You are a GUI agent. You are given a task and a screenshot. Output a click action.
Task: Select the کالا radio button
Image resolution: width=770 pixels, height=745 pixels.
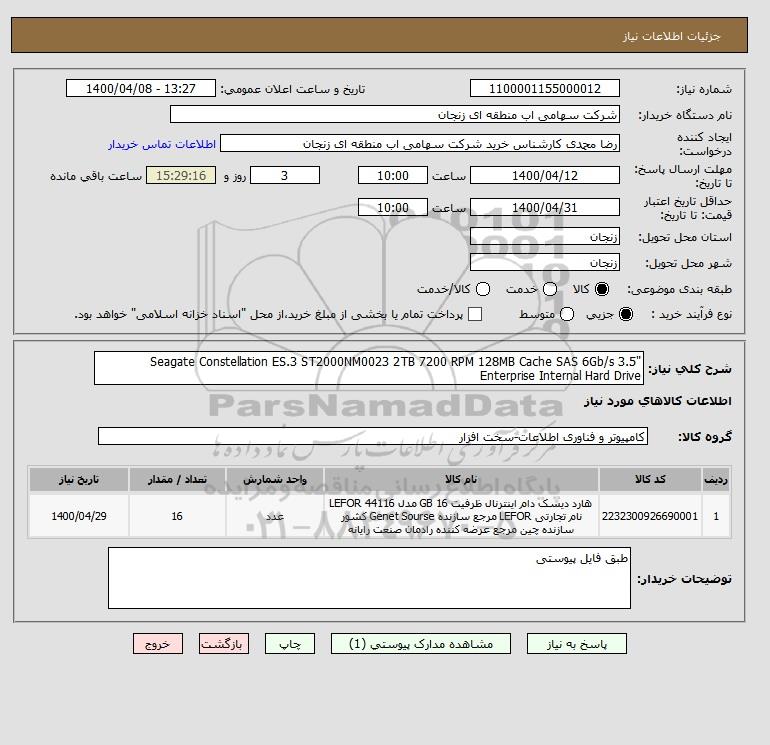coord(602,289)
